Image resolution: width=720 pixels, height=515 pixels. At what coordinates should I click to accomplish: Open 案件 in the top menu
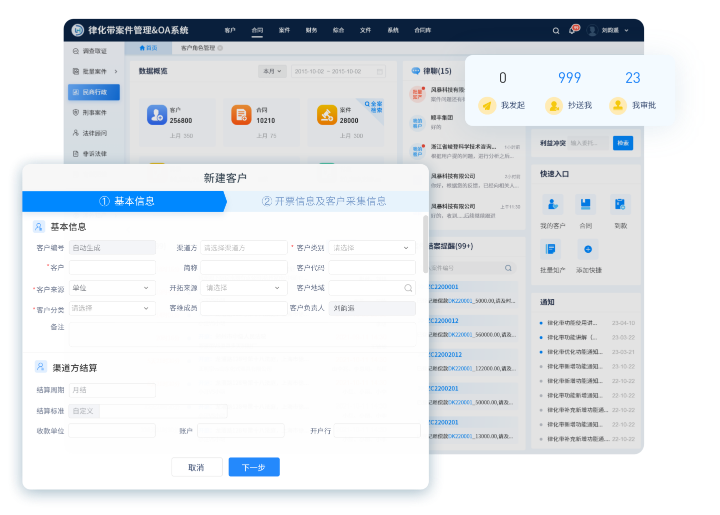pyautogui.click(x=284, y=30)
